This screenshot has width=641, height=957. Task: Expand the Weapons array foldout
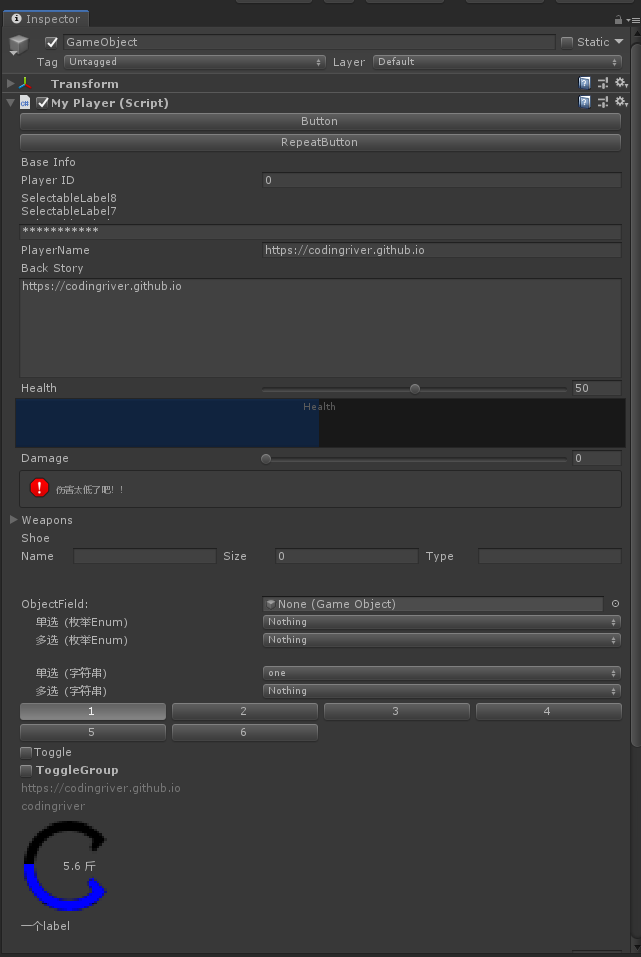(x=13, y=519)
